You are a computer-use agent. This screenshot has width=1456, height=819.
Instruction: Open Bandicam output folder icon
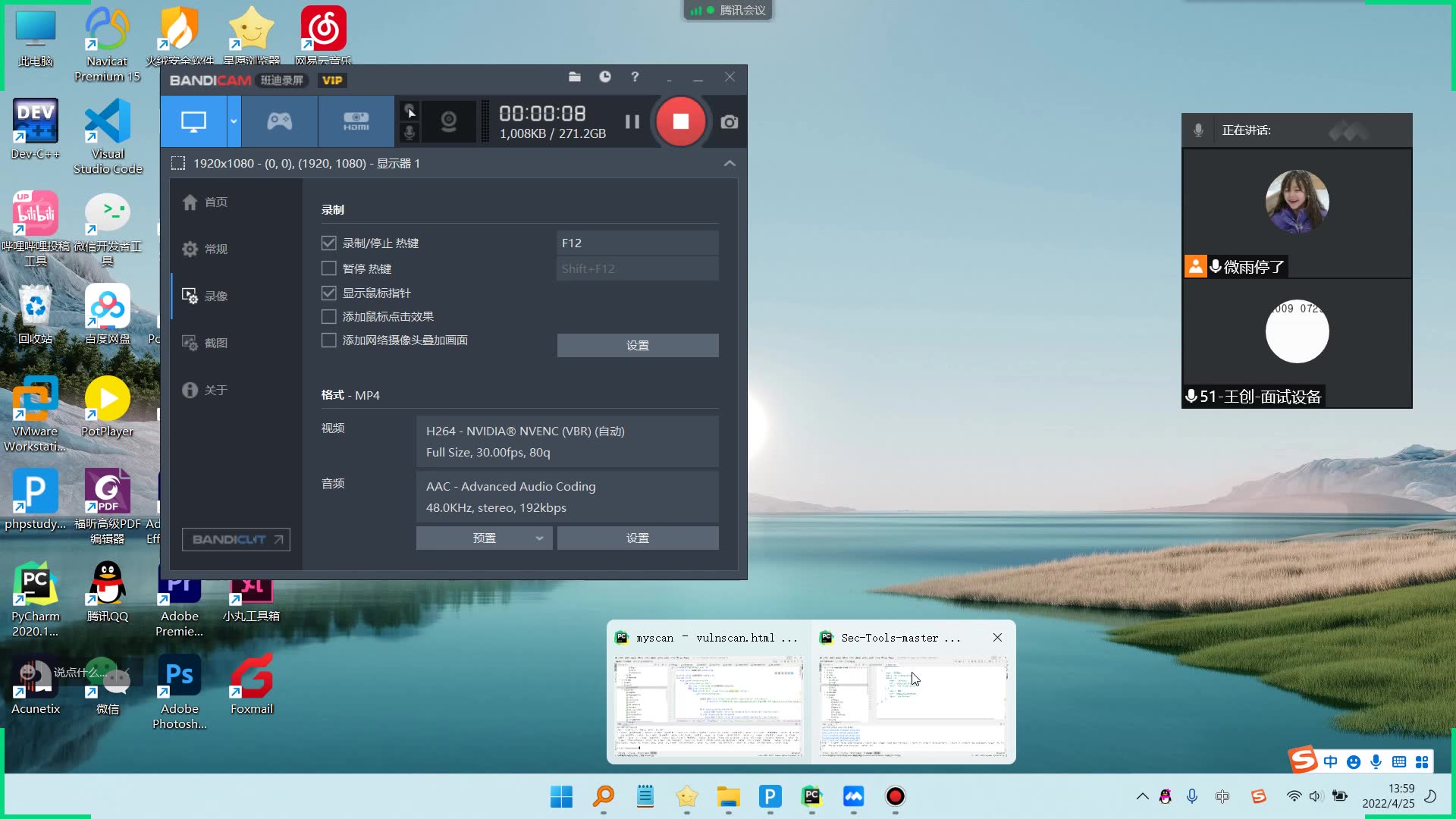click(x=574, y=77)
